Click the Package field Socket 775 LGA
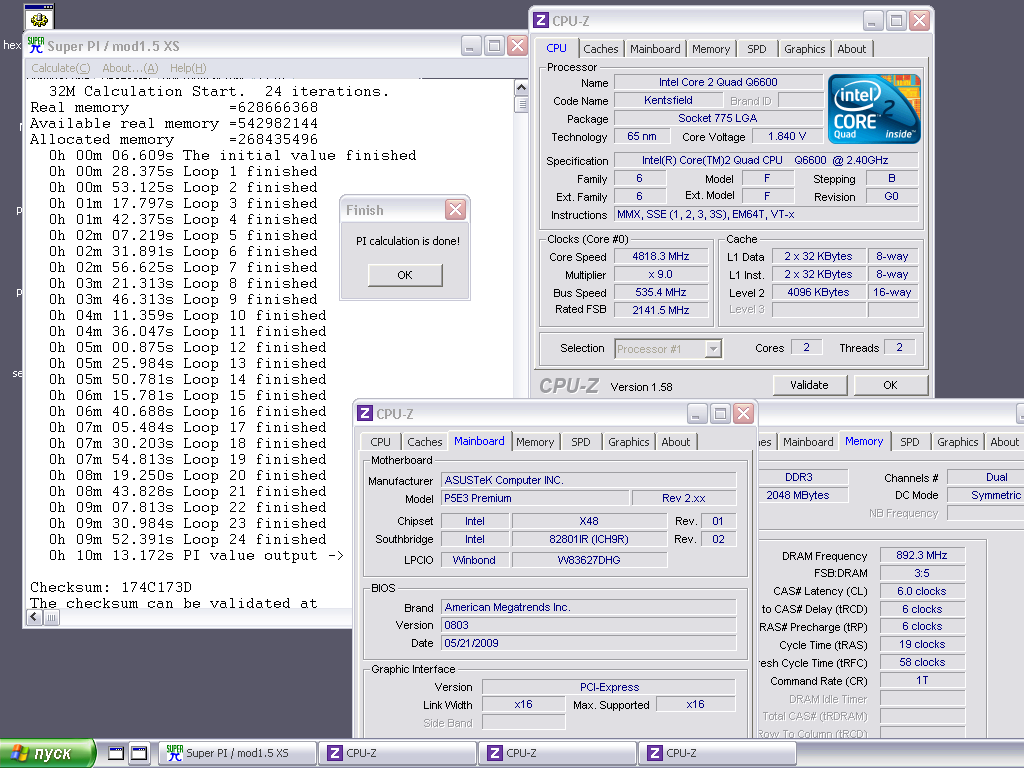Image resolution: width=1024 pixels, height=768 pixels. (718, 118)
